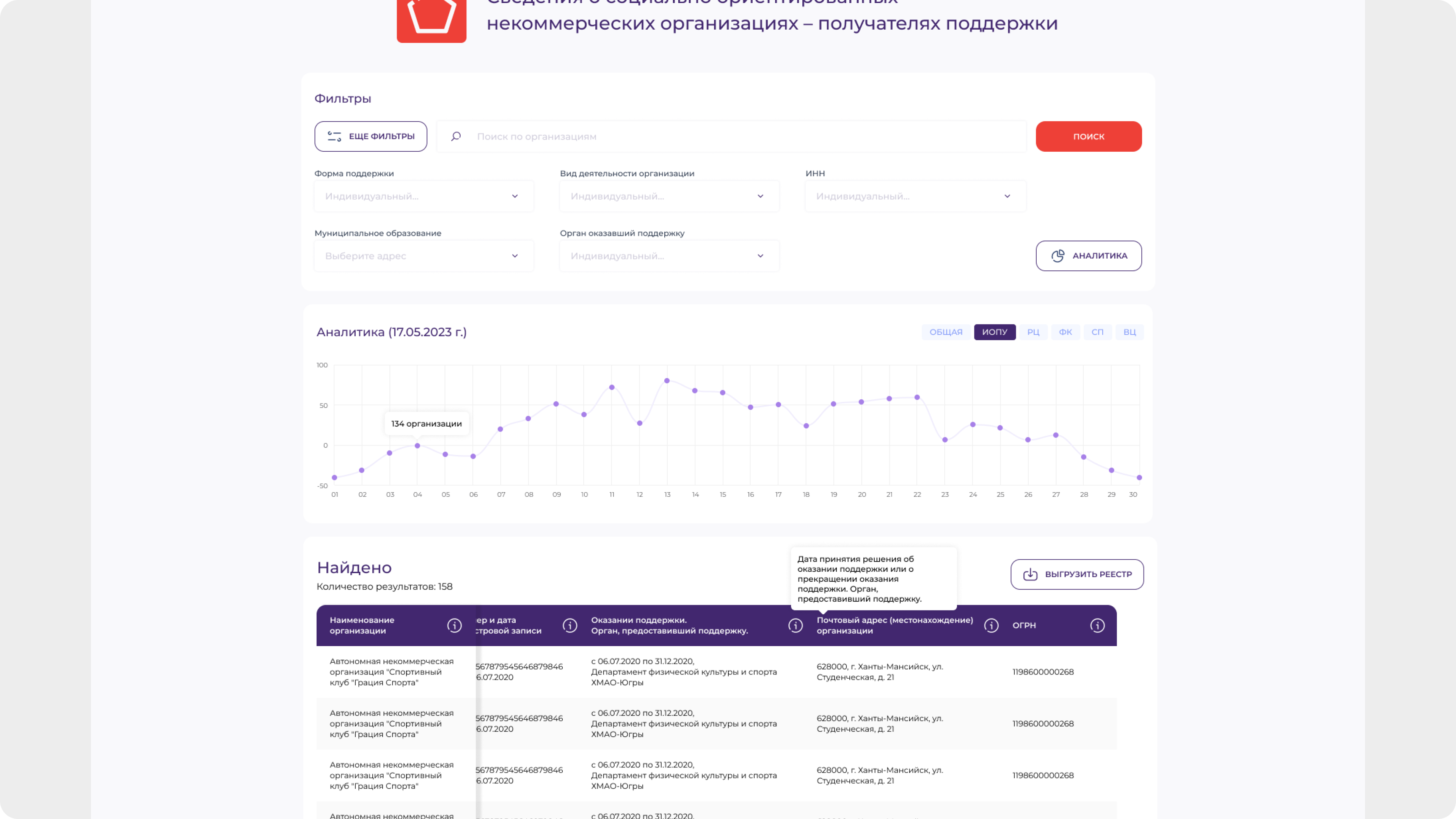Click info icon beside Оказании поддержки column
Viewport: 1456px width, 819px height.
point(795,625)
